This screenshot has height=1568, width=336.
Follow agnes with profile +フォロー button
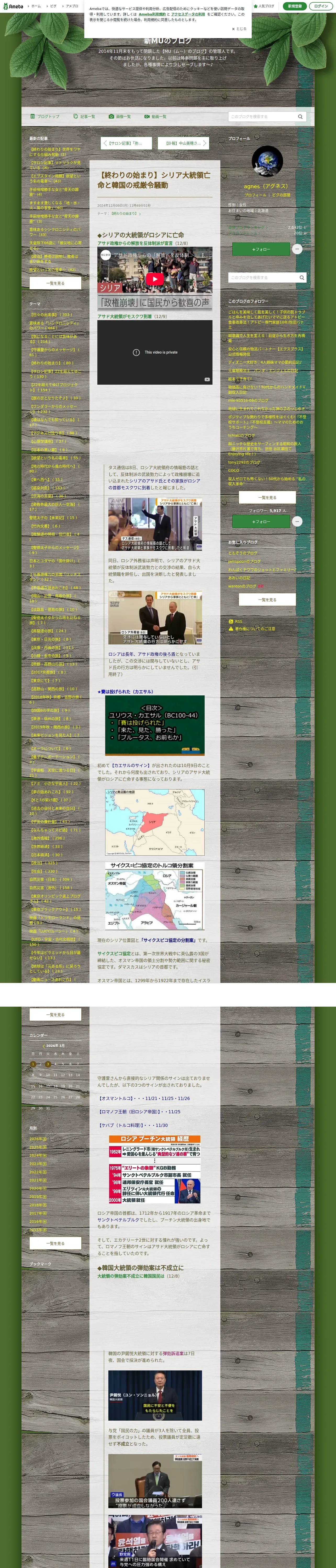tap(261, 249)
